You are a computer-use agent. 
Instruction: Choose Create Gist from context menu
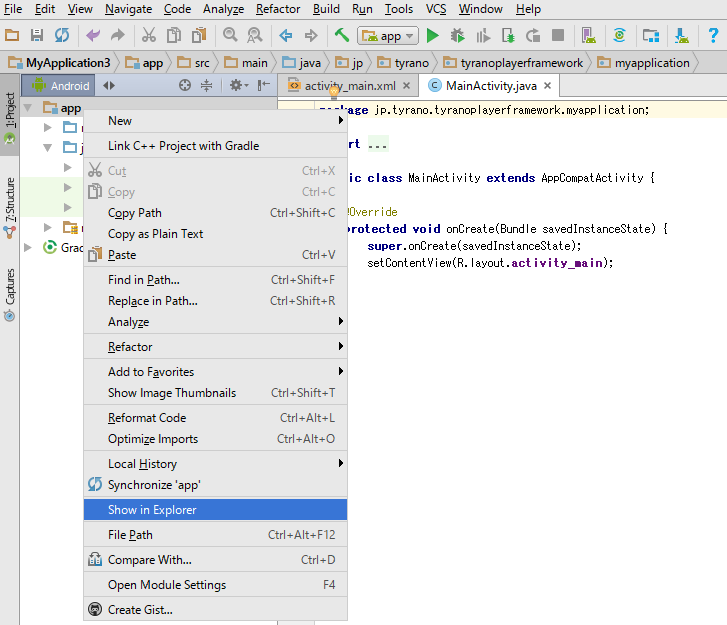tap(216, 610)
